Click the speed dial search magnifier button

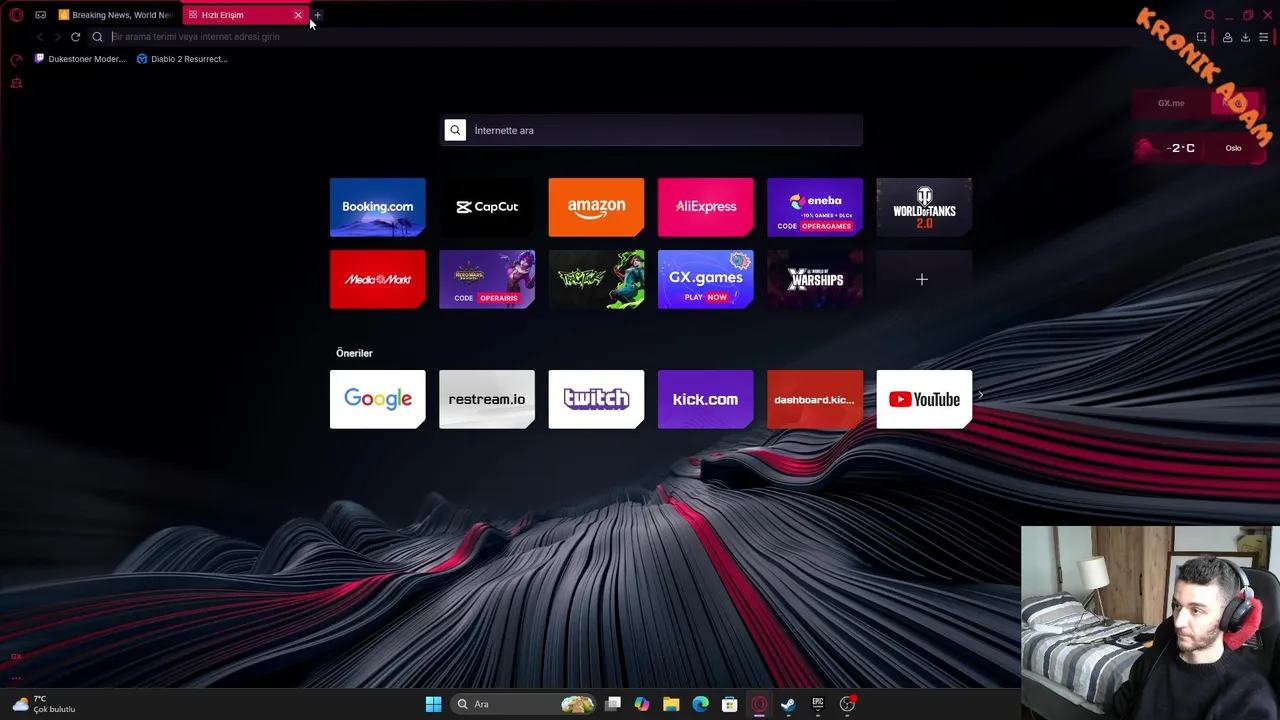click(455, 130)
